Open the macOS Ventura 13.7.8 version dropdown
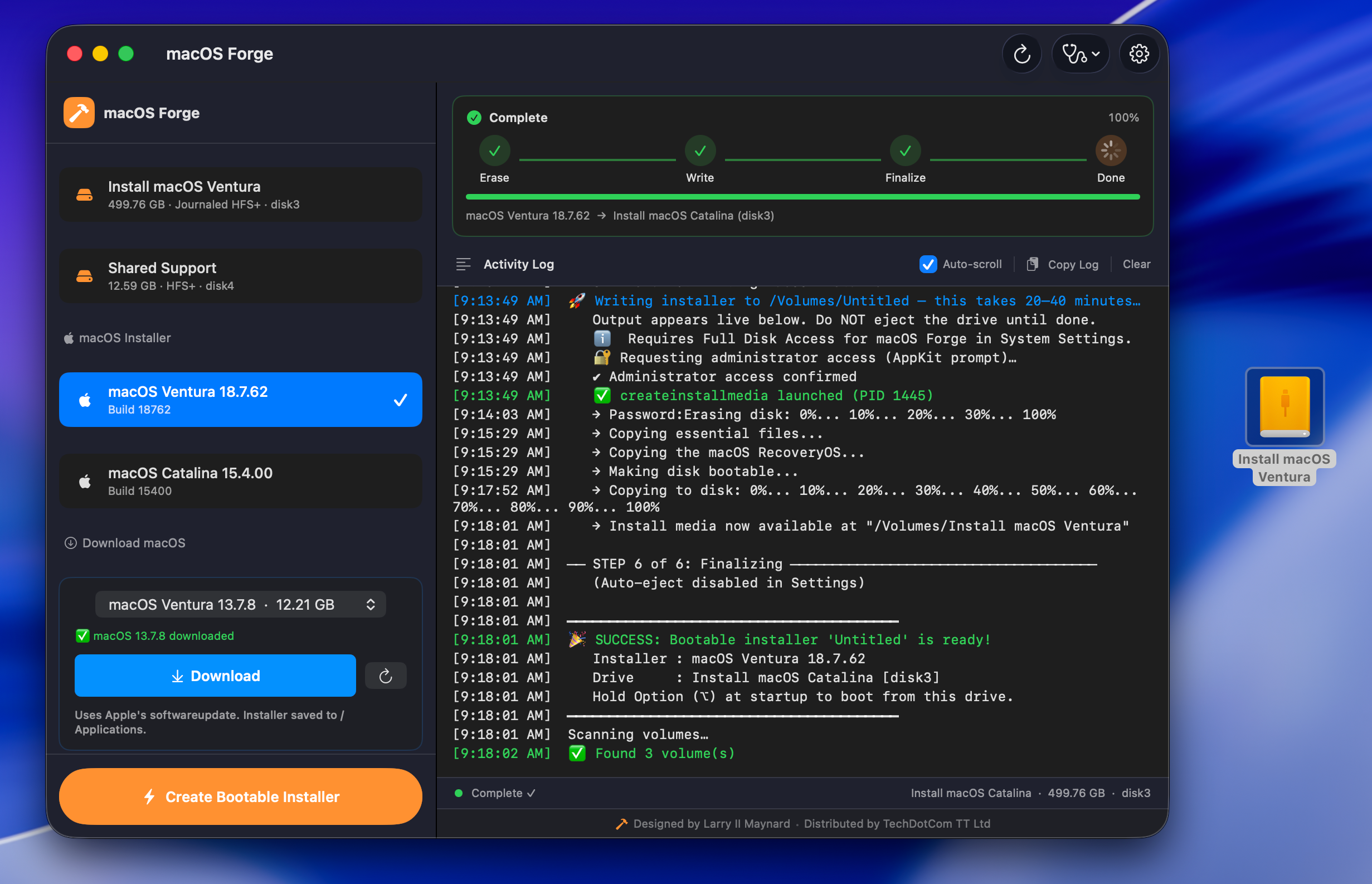The width and height of the screenshot is (1372, 884). click(x=240, y=604)
